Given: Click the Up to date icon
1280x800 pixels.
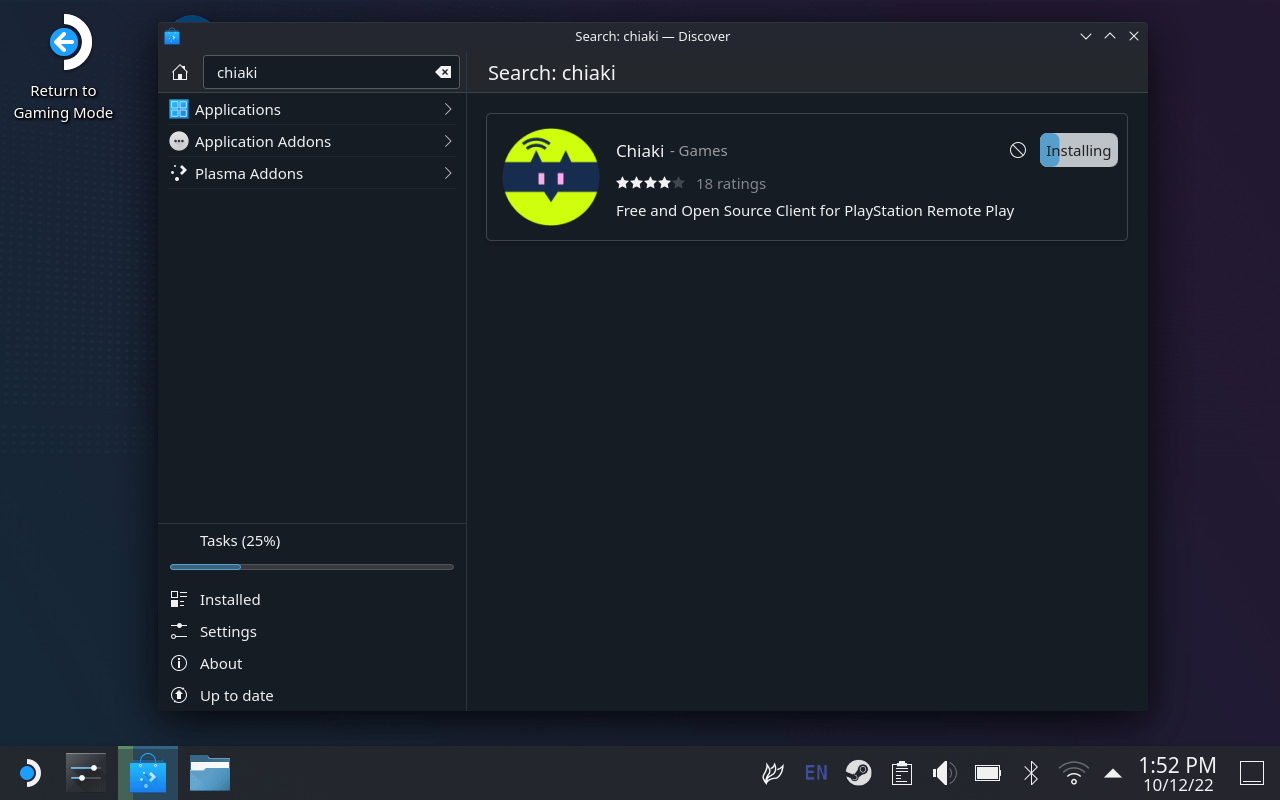Looking at the screenshot, I should click(179, 695).
